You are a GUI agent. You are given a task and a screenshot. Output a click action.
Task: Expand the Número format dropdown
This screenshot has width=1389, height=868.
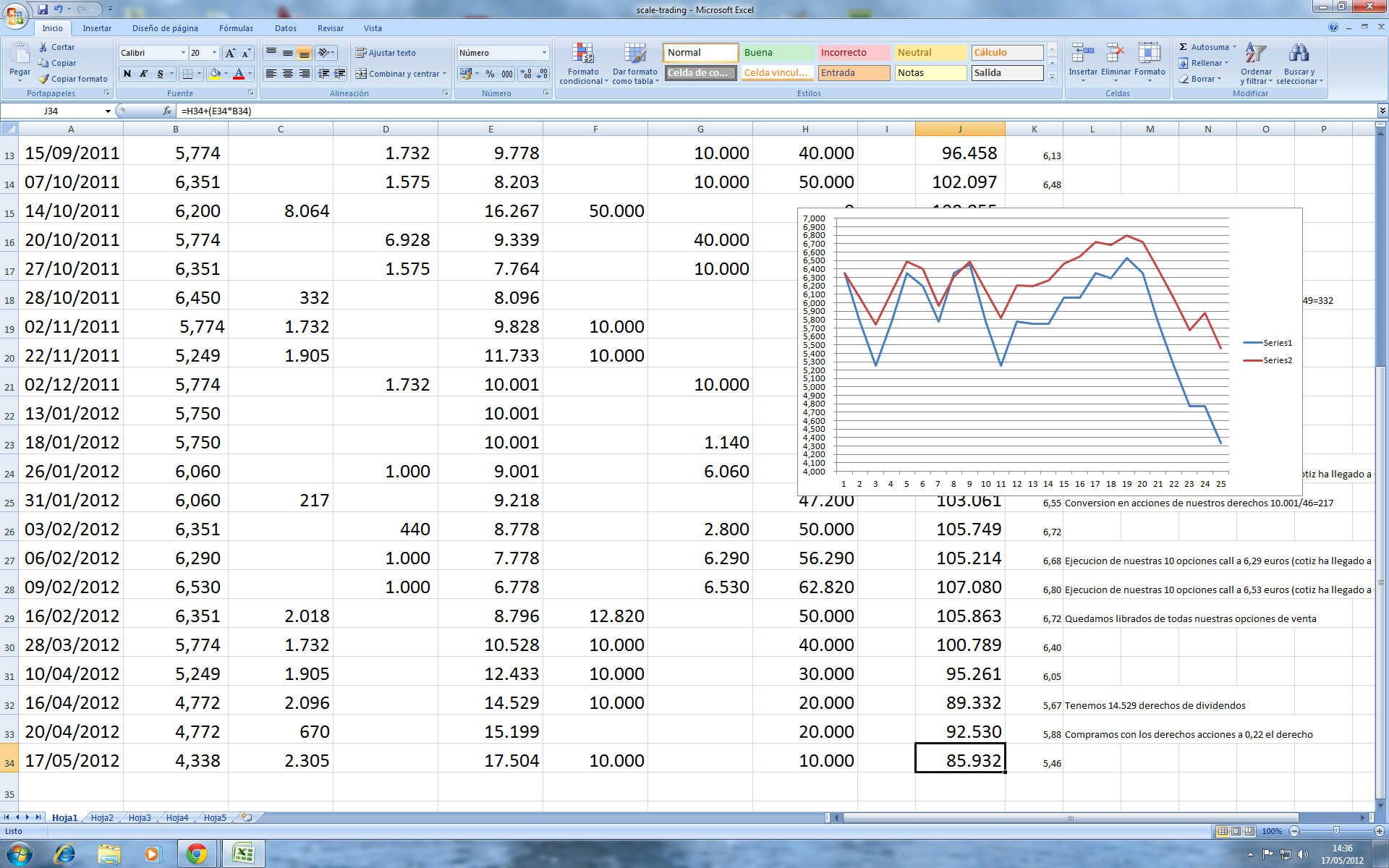[544, 53]
